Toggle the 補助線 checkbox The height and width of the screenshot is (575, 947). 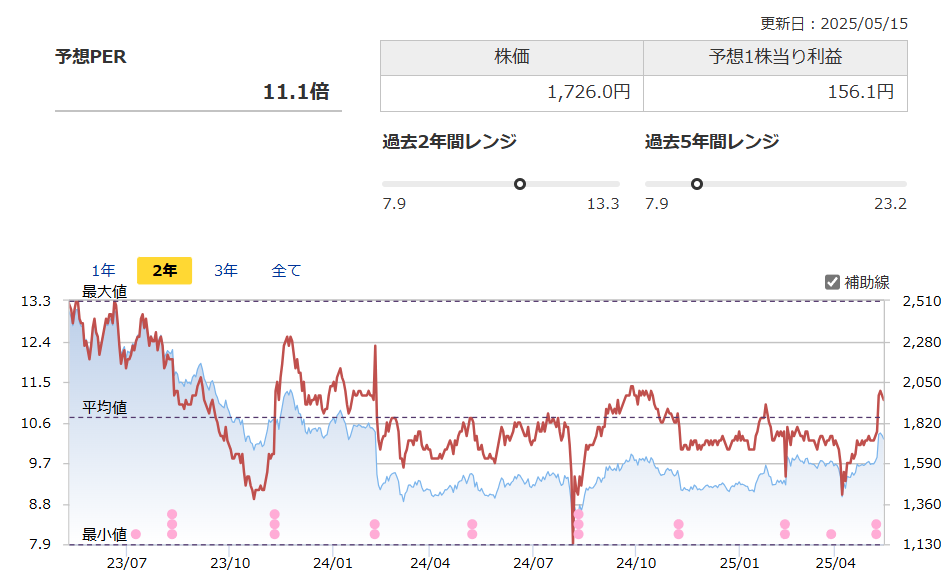pos(832,282)
